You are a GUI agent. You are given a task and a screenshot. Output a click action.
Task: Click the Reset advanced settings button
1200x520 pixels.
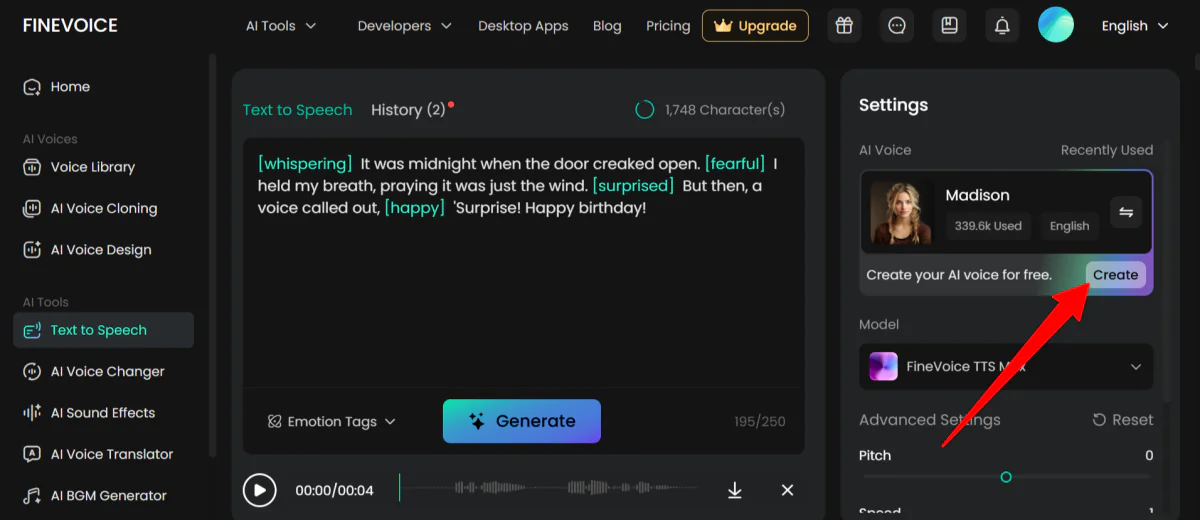(x=1123, y=420)
